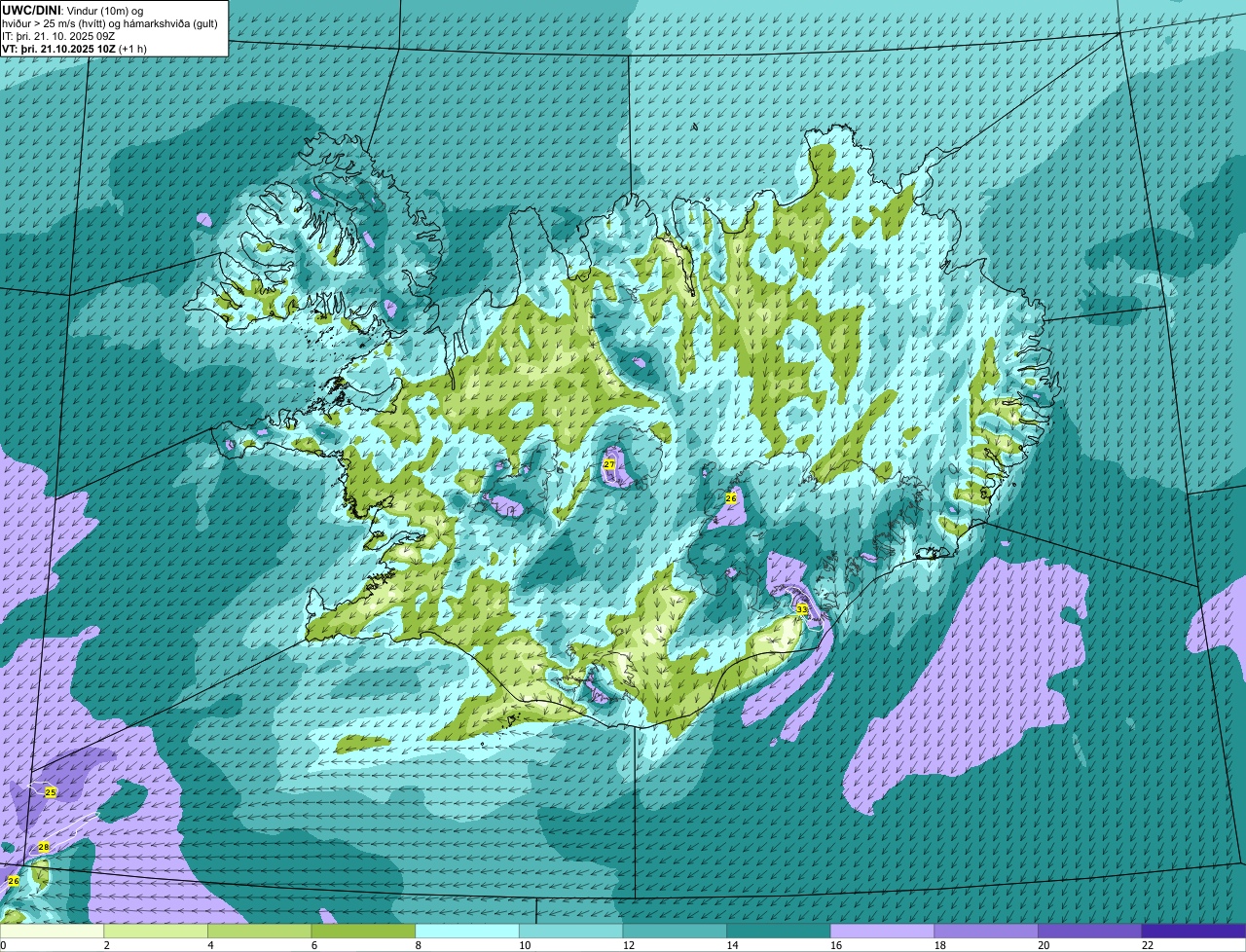Click the yellow gust marker labelled 33

801,608
